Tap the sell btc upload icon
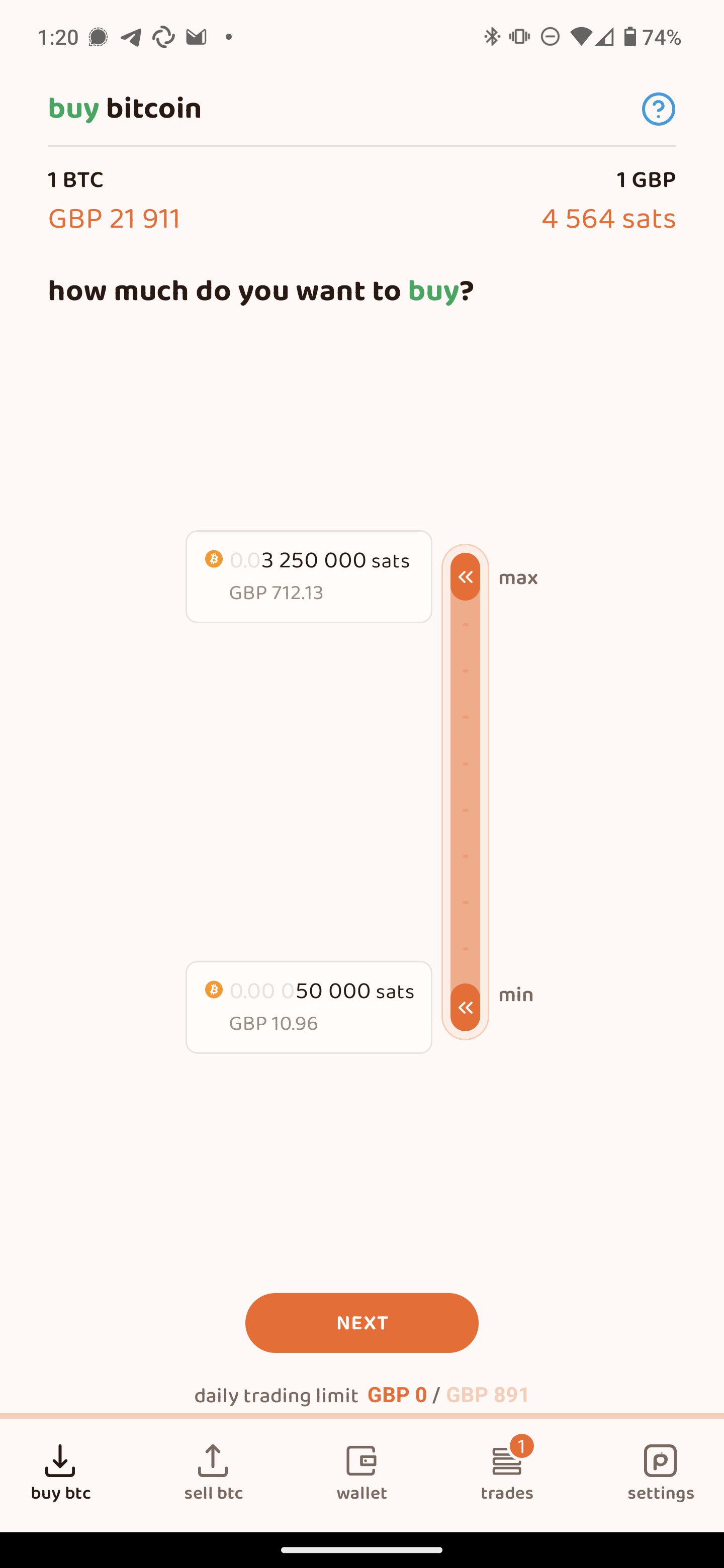The height and width of the screenshot is (1568, 724). (x=213, y=1461)
